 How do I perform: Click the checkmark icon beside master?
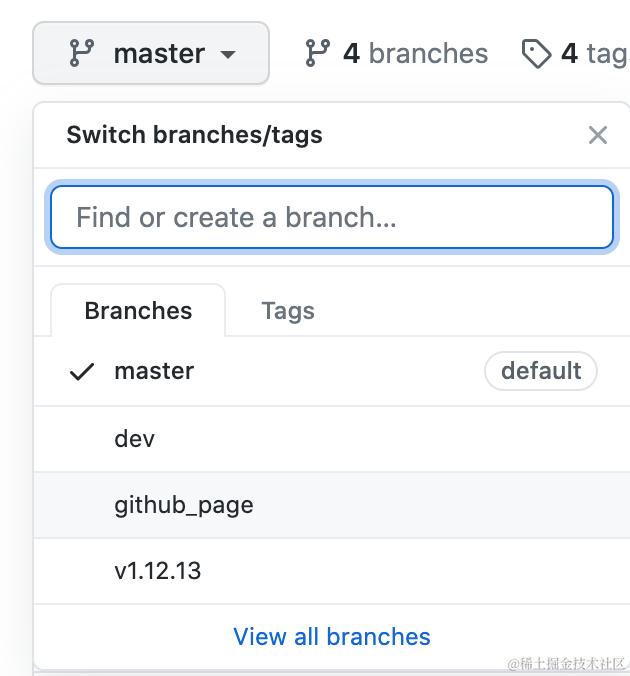point(82,372)
